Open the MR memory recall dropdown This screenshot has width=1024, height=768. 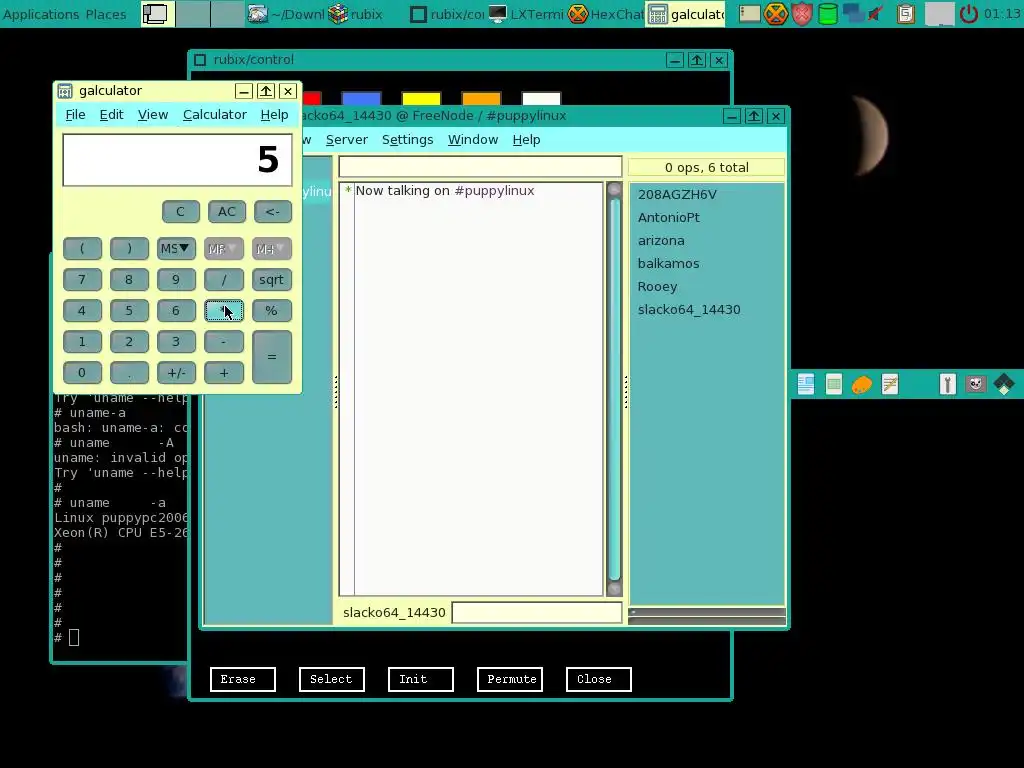(x=223, y=249)
